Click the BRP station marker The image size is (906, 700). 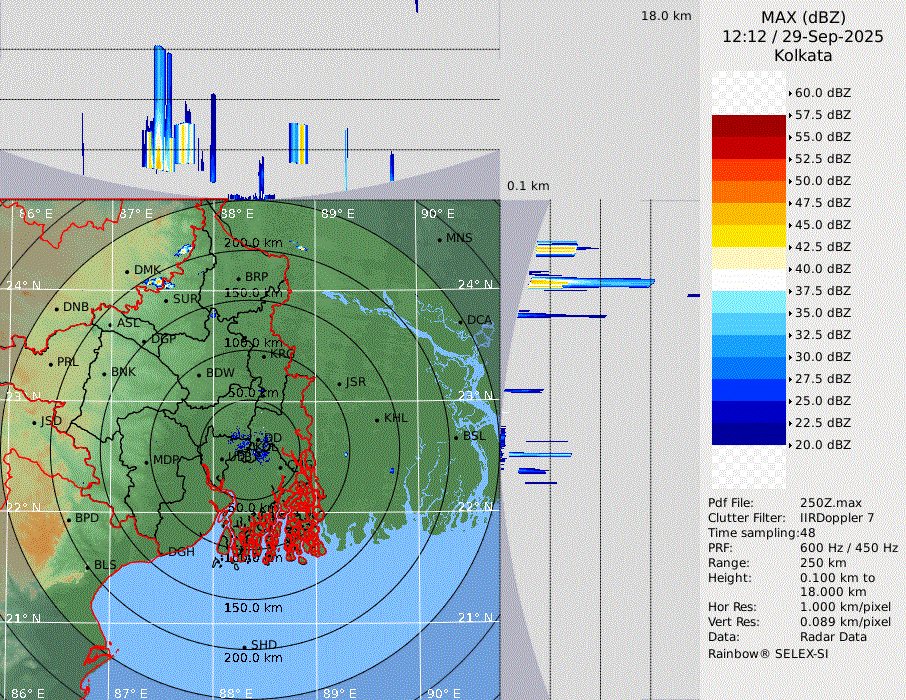pyautogui.click(x=238, y=279)
